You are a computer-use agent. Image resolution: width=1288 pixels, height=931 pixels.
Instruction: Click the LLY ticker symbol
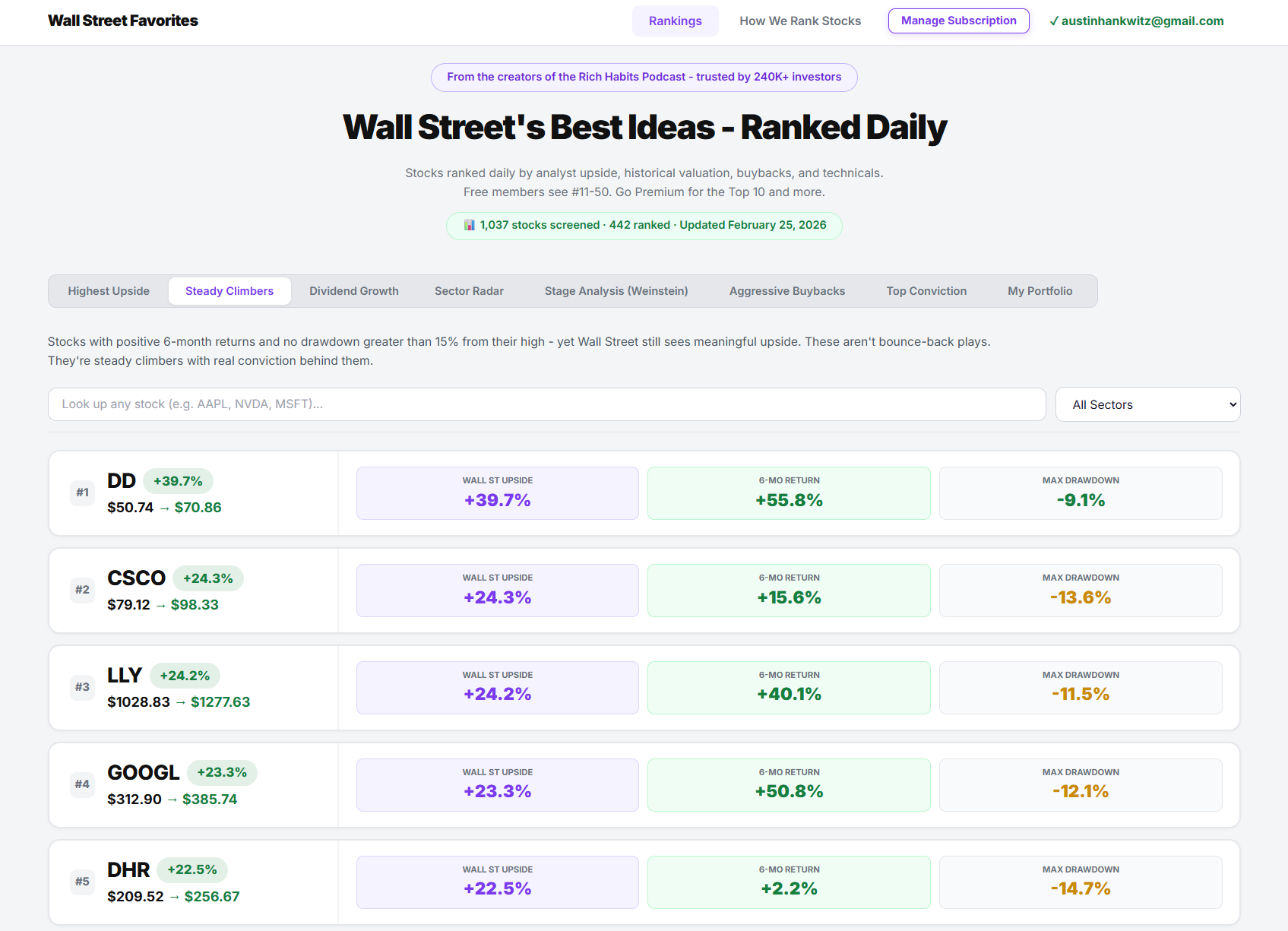tap(125, 676)
